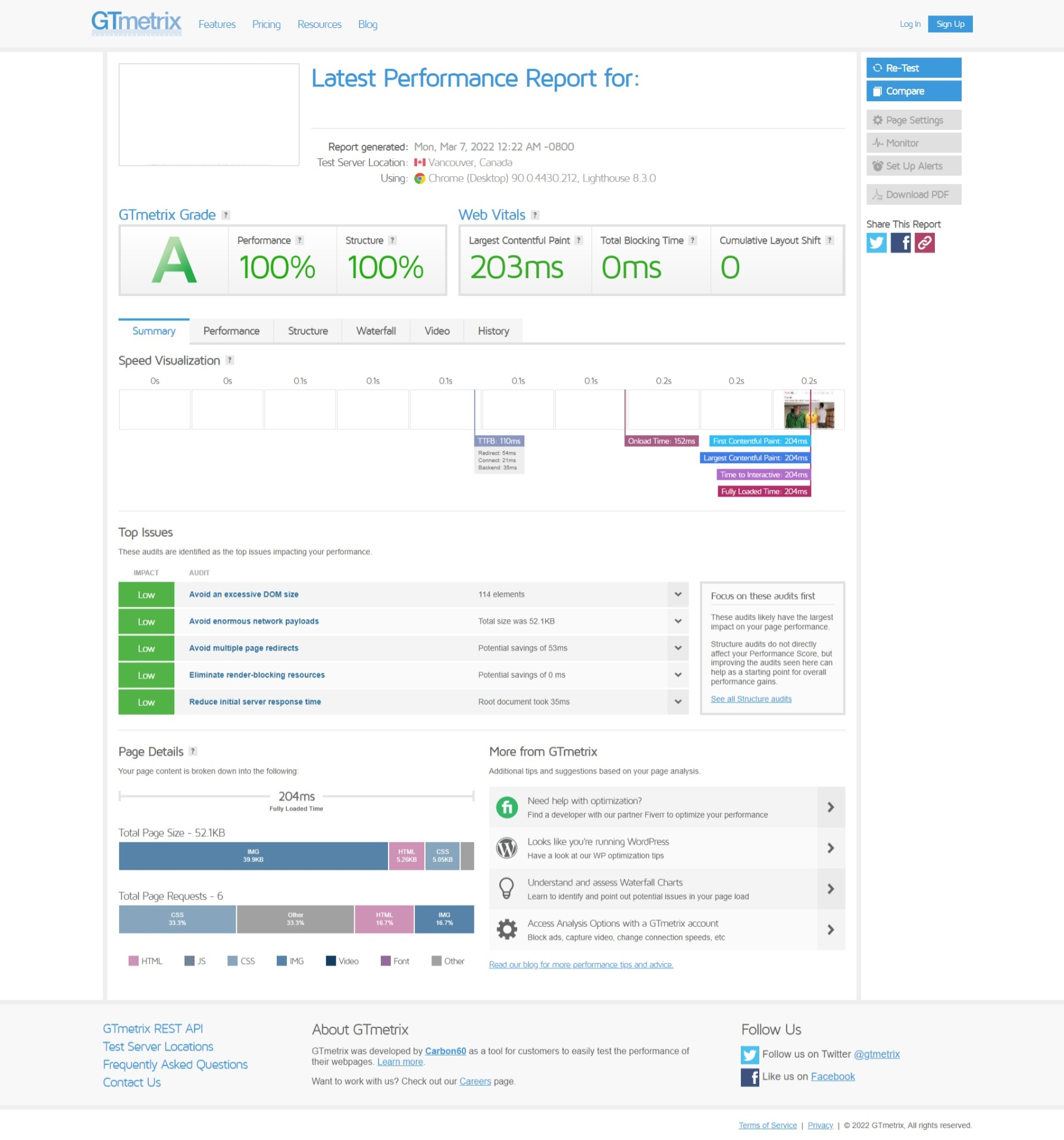
Task: Expand the Reduce initial server response time row
Action: 678,701
